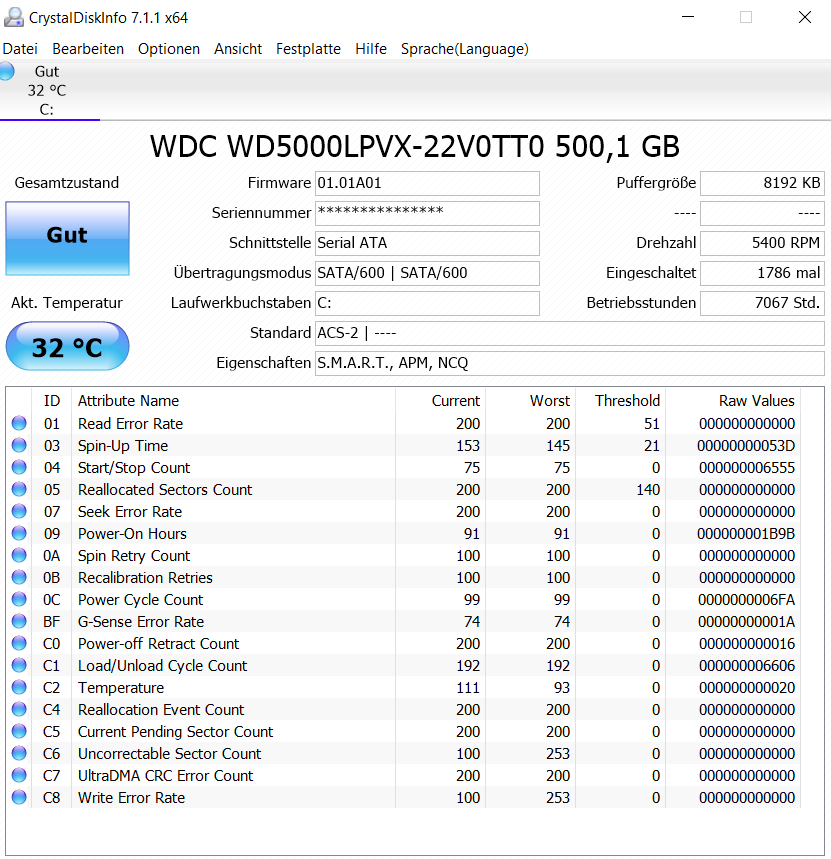
Task: Open the Datei menu
Action: 20,49
